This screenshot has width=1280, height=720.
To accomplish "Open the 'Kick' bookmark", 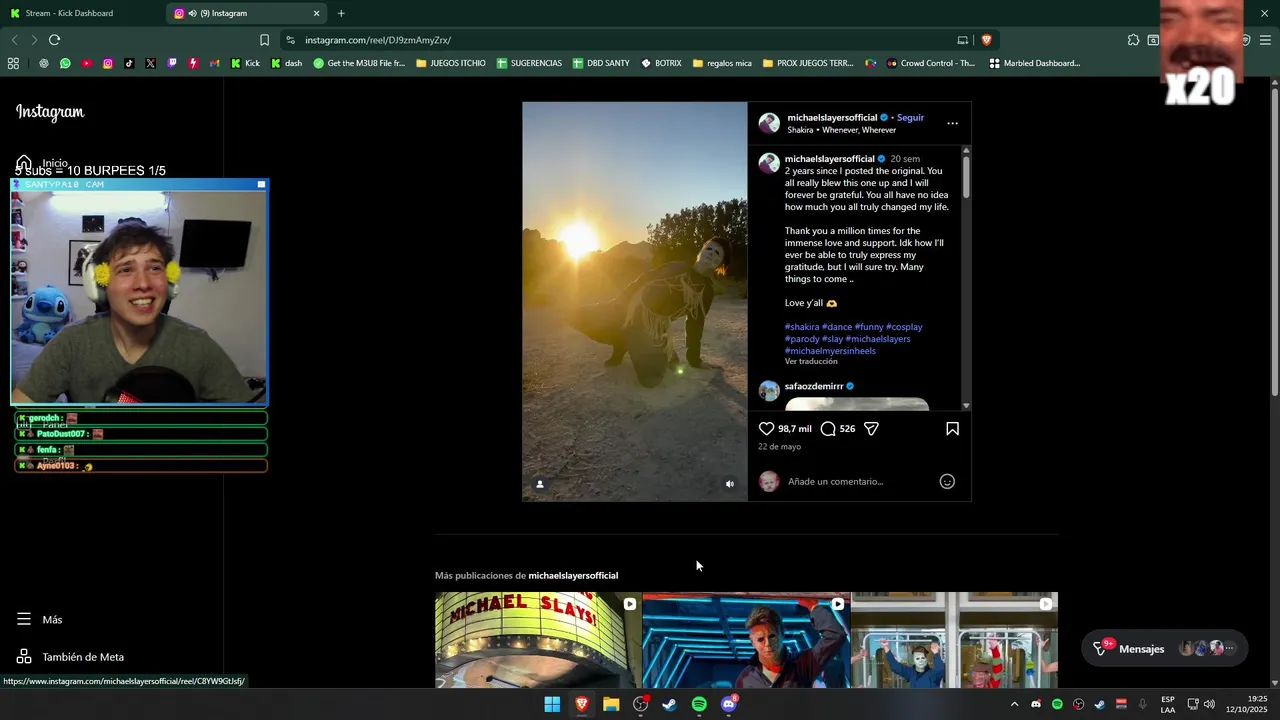I will [245, 63].
